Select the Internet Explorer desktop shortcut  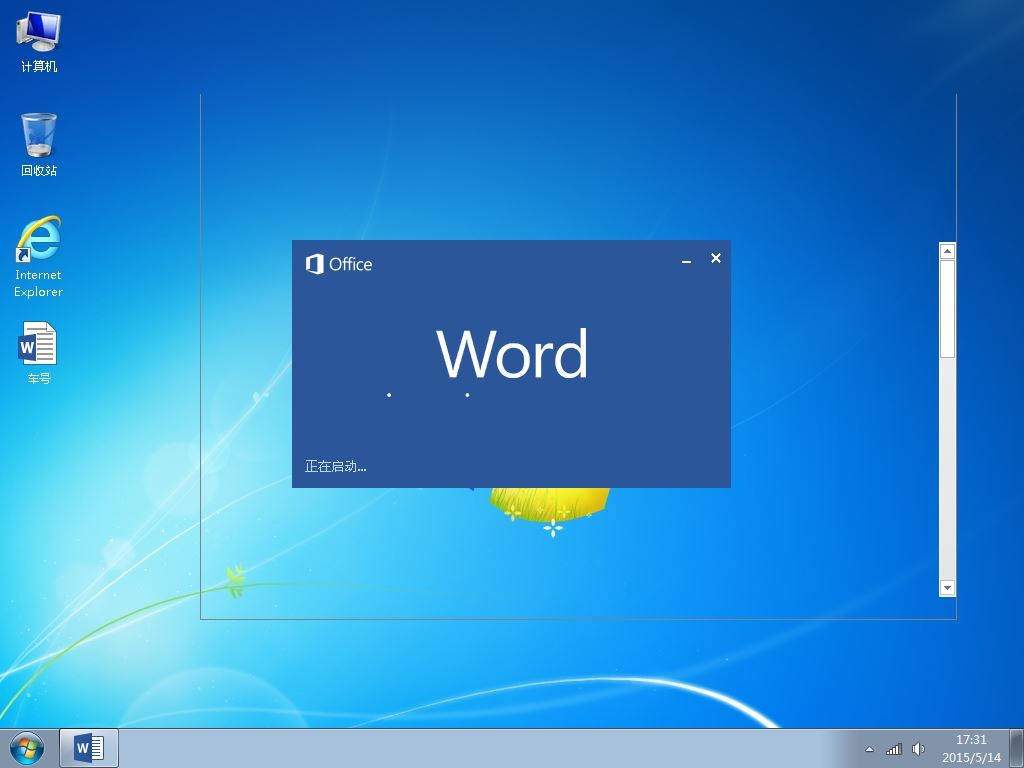(39, 257)
